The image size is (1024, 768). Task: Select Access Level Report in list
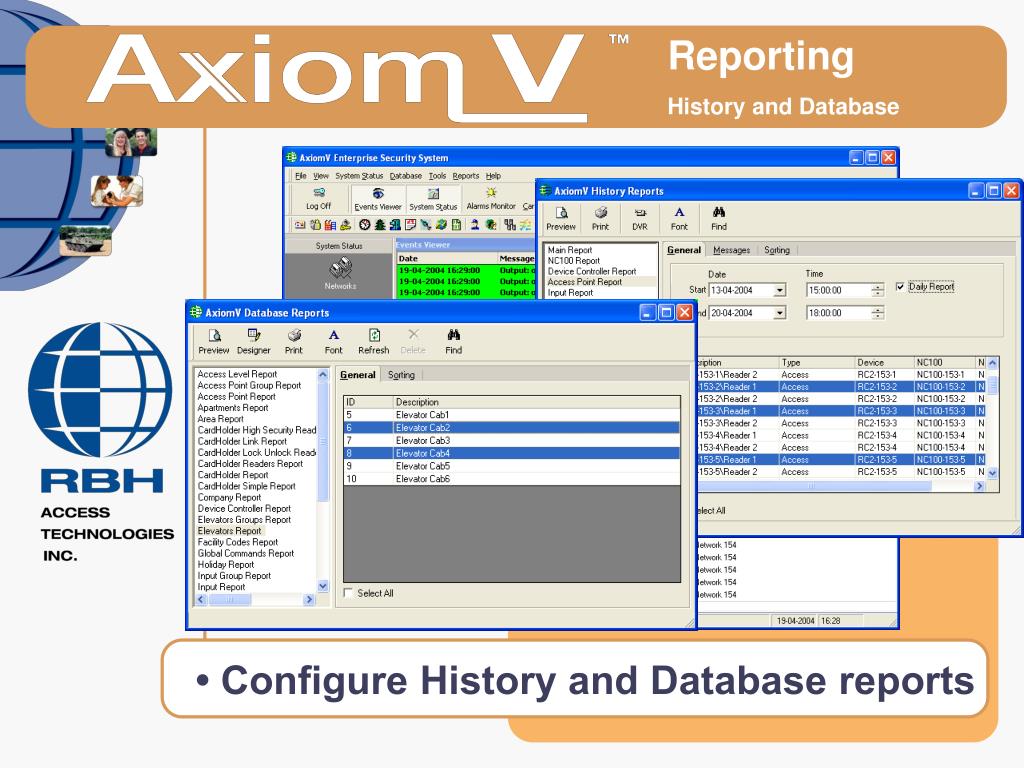pyautogui.click(x=237, y=374)
